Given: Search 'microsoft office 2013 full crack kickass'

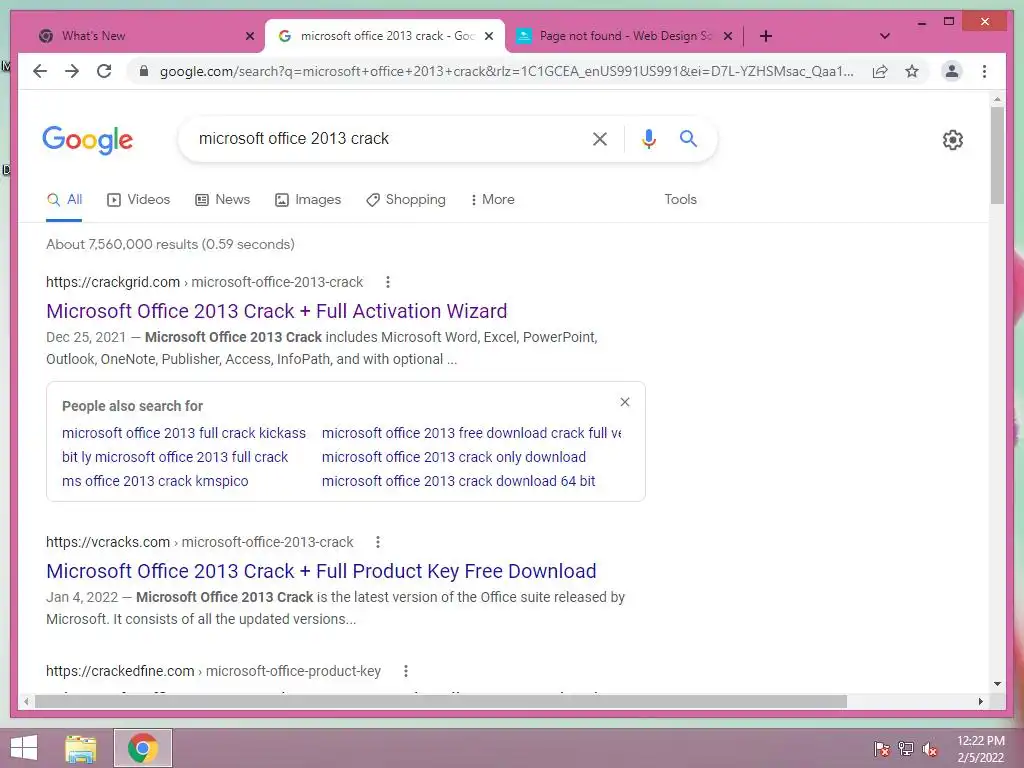Looking at the screenshot, I should 184,434.
